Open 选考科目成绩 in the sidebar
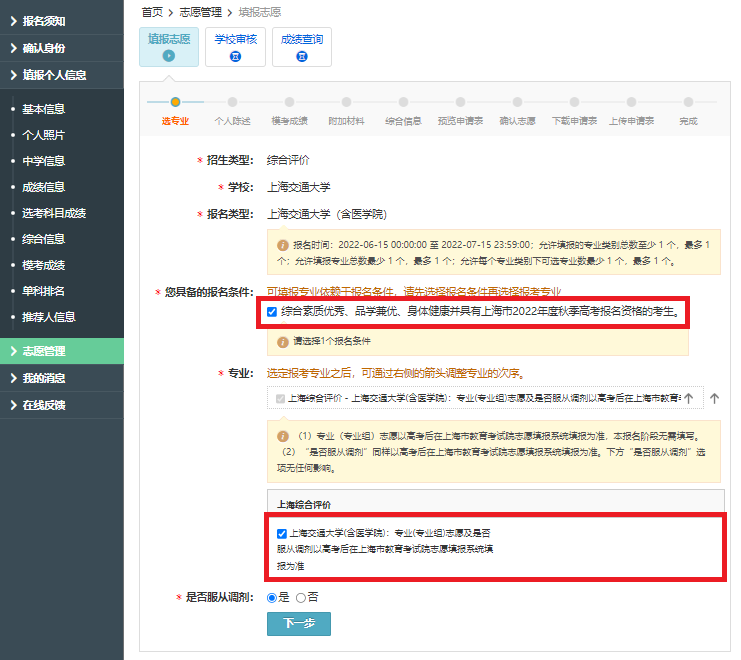 point(54,213)
